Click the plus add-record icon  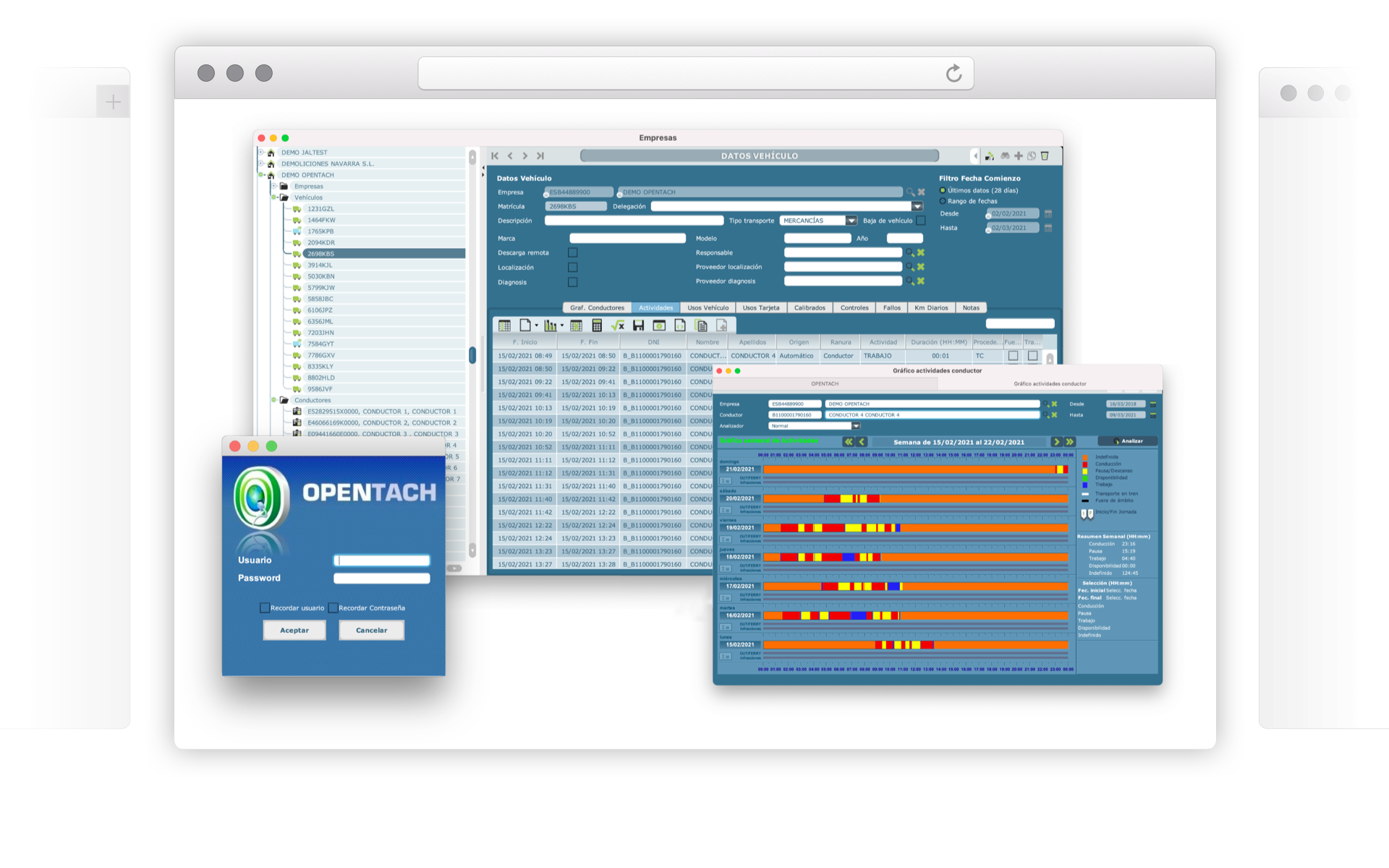pyautogui.click(x=1019, y=156)
